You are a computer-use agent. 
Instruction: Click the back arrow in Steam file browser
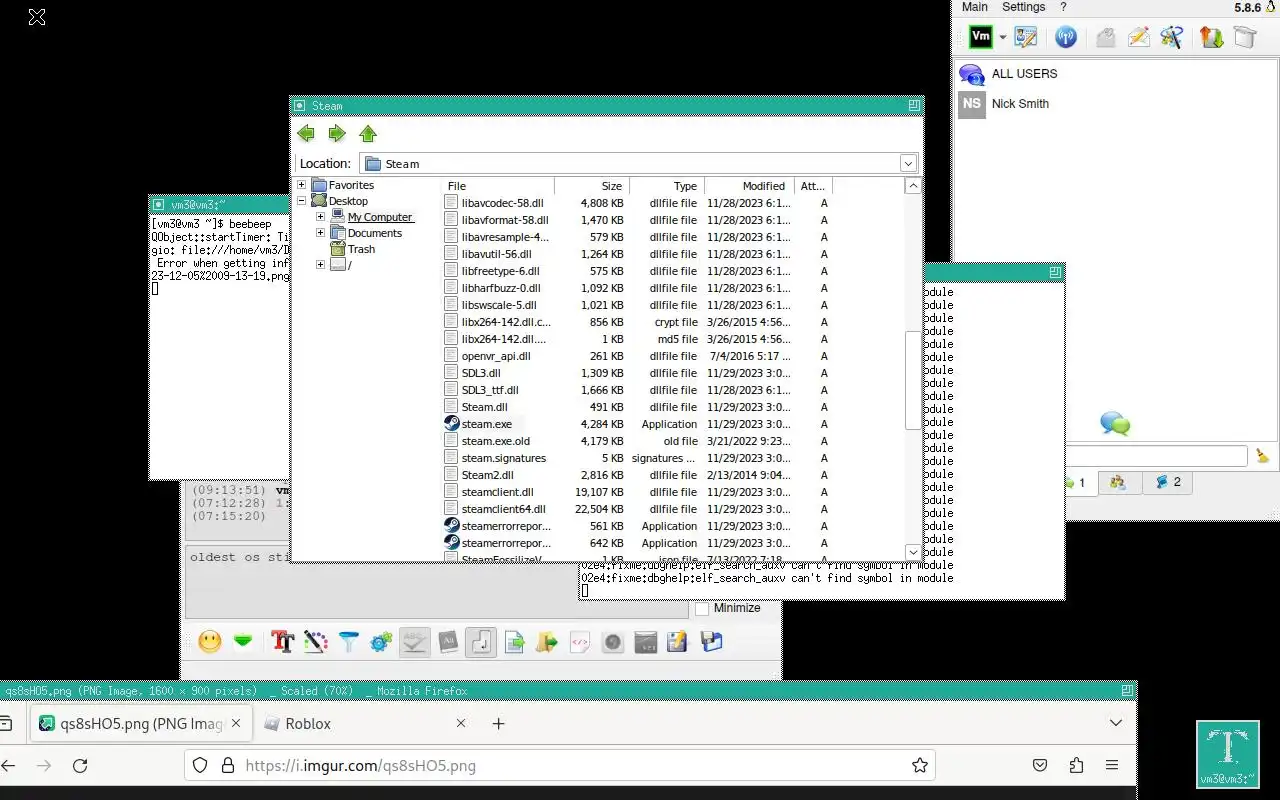[x=306, y=134]
